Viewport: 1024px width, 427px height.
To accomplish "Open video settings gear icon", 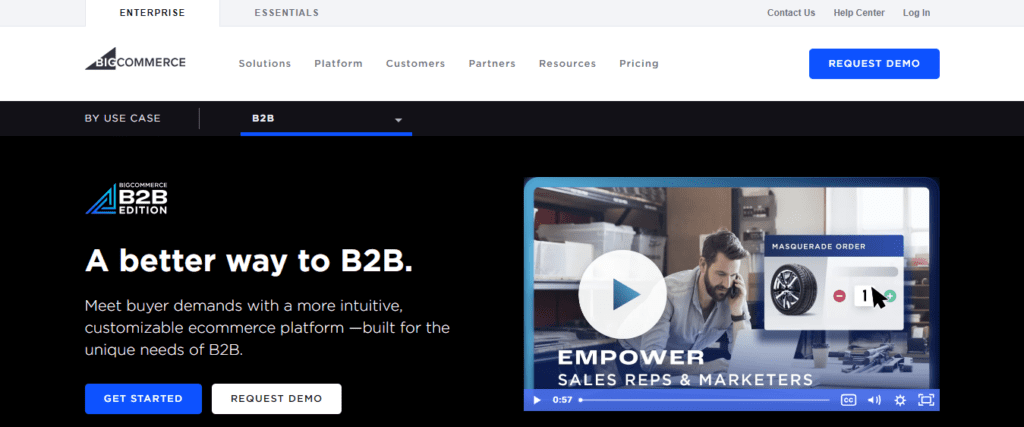I will click(900, 400).
